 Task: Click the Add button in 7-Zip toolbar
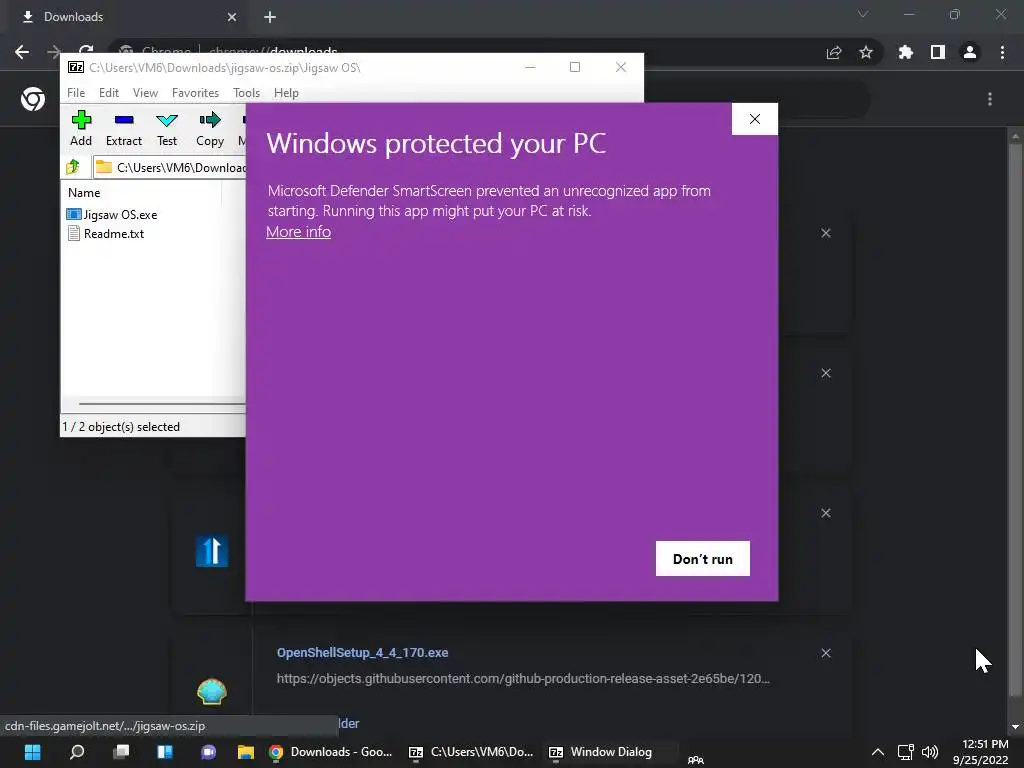click(81, 129)
